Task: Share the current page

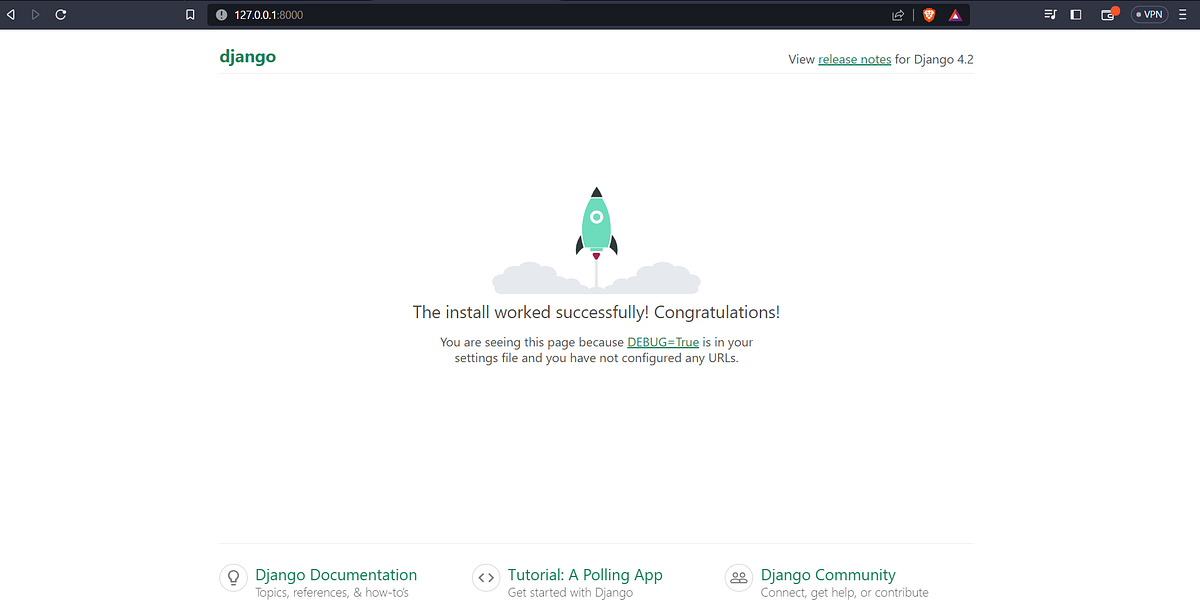Action: pos(897,14)
